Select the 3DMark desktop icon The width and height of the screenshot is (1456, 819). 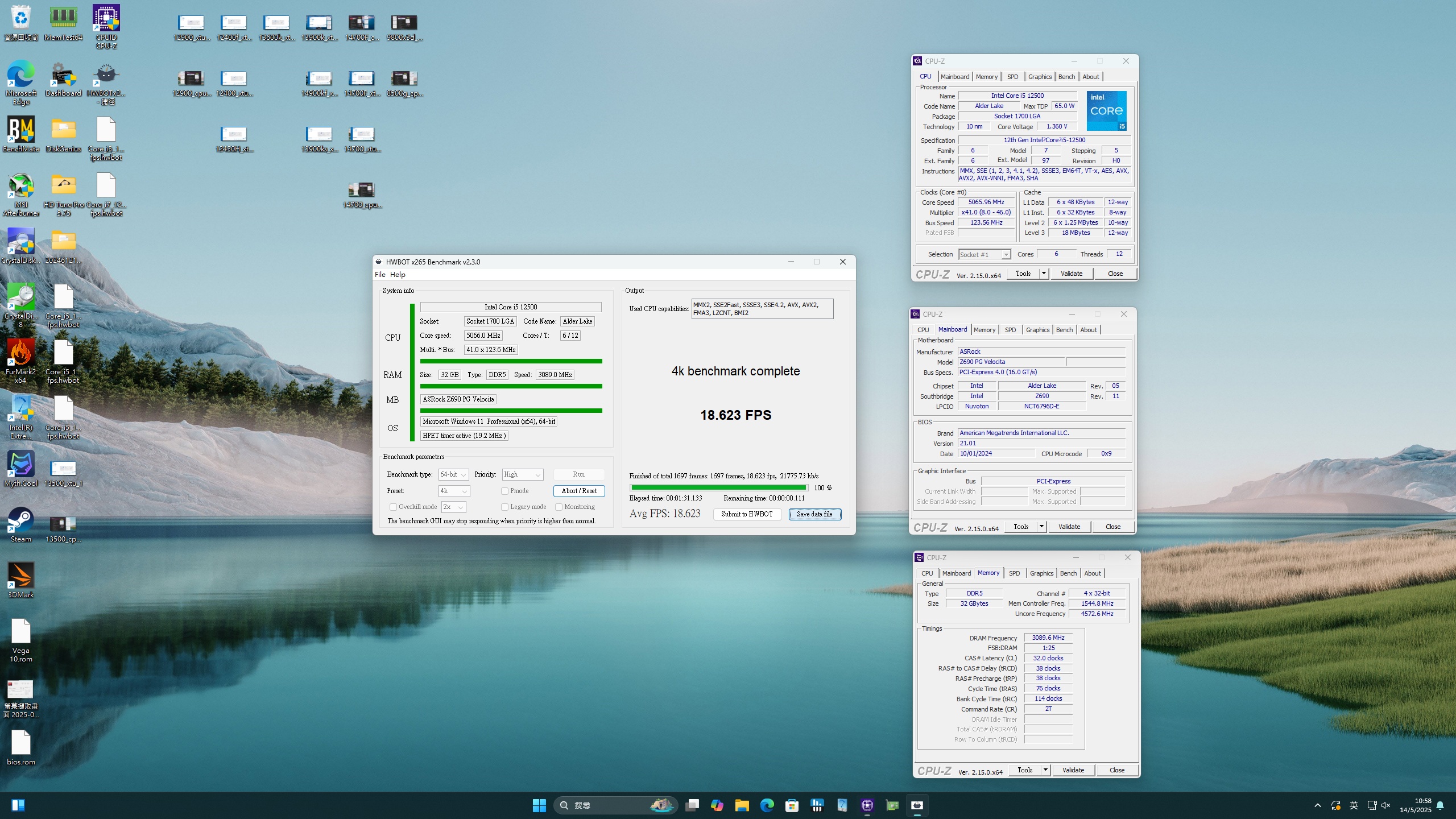[x=21, y=581]
